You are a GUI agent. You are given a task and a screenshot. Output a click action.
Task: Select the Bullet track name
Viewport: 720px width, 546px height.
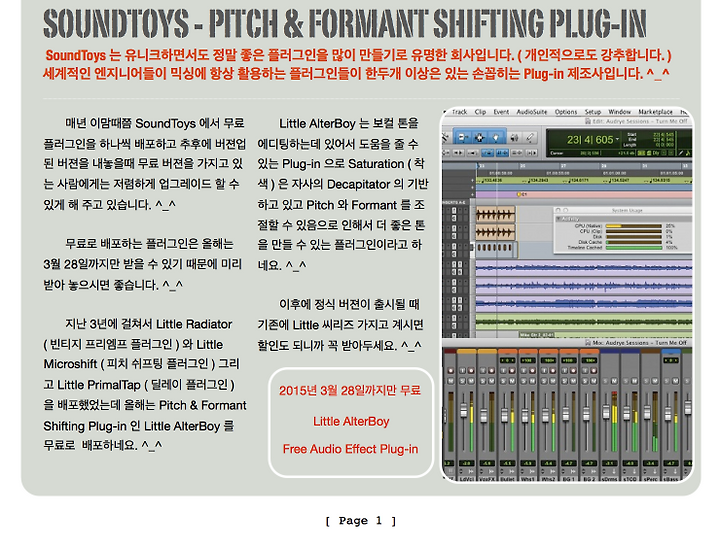[508, 479]
